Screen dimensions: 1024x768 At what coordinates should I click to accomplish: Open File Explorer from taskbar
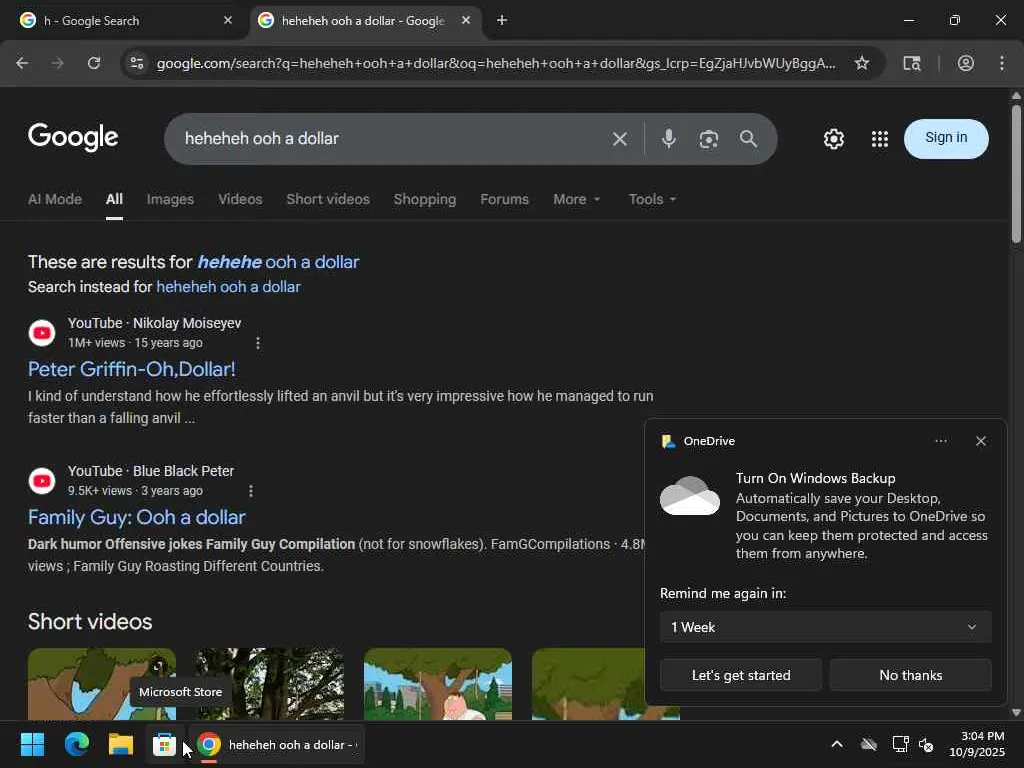pos(121,744)
